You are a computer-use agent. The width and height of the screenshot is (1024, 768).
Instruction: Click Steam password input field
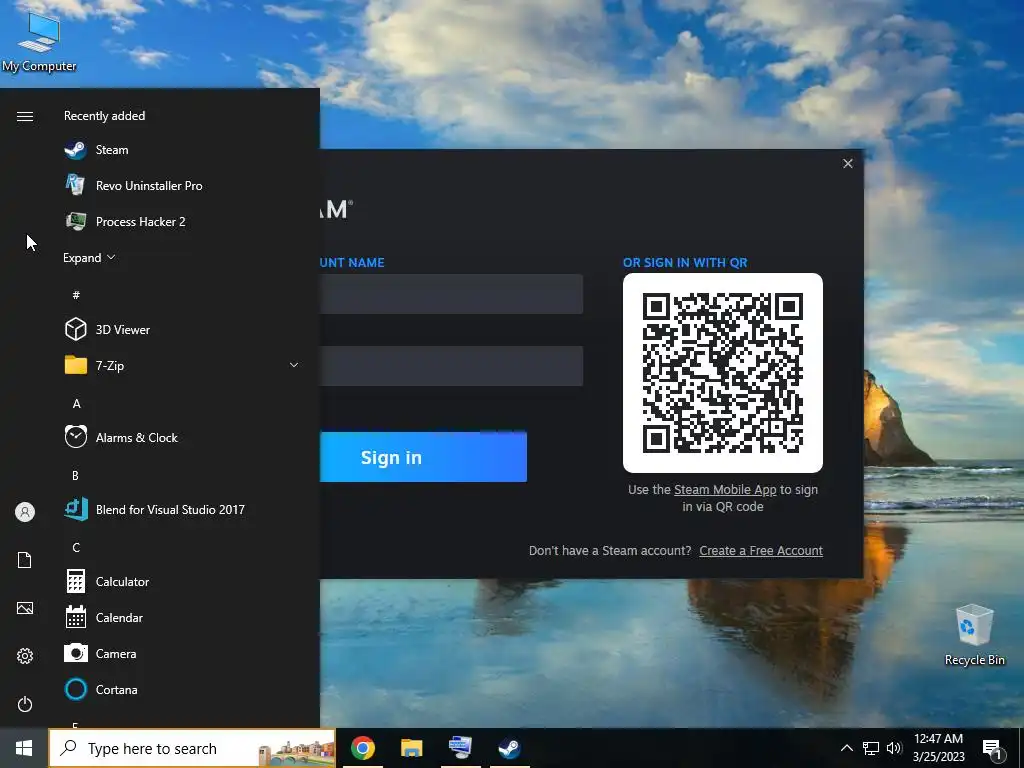coord(451,366)
